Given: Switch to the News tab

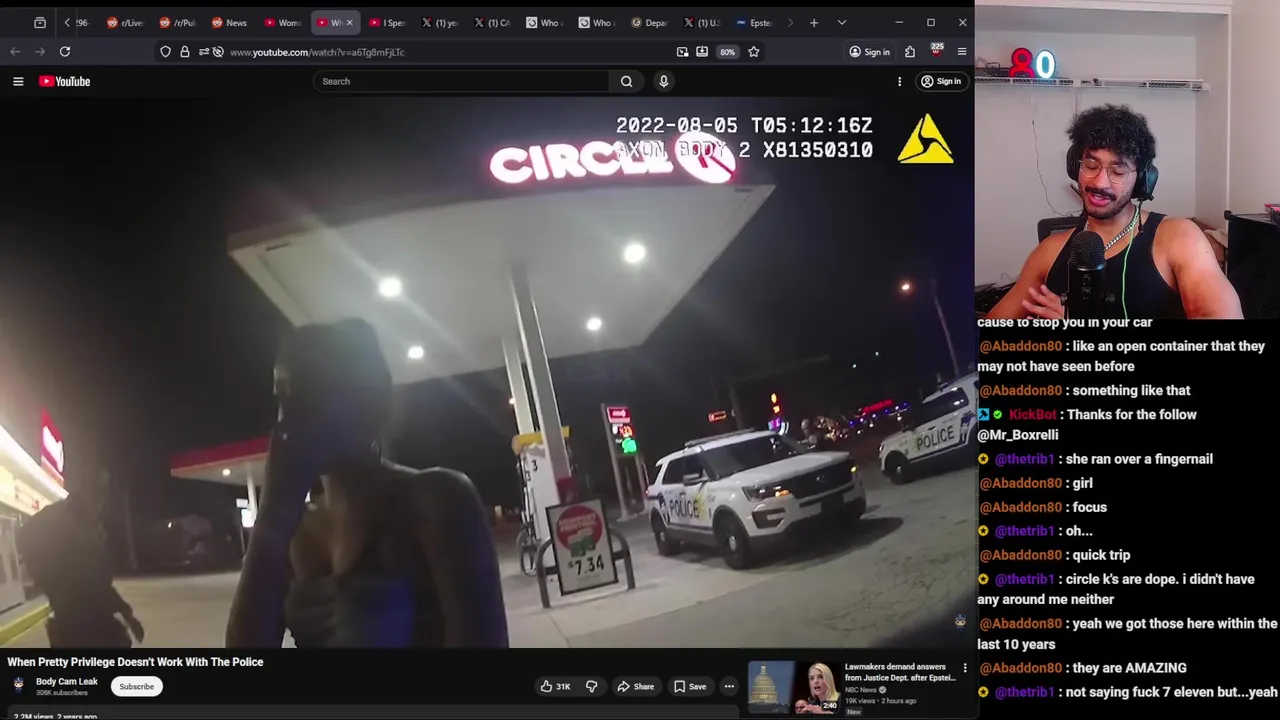Looking at the screenshot, I should pos(229,22).
